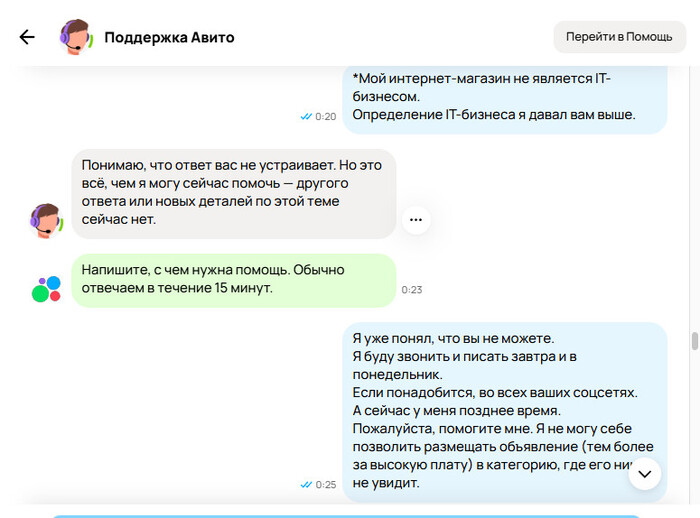This screenshot has width=700, height=518.
Task: Click the vertical scrollbar thumb
Action: [695, 341]
